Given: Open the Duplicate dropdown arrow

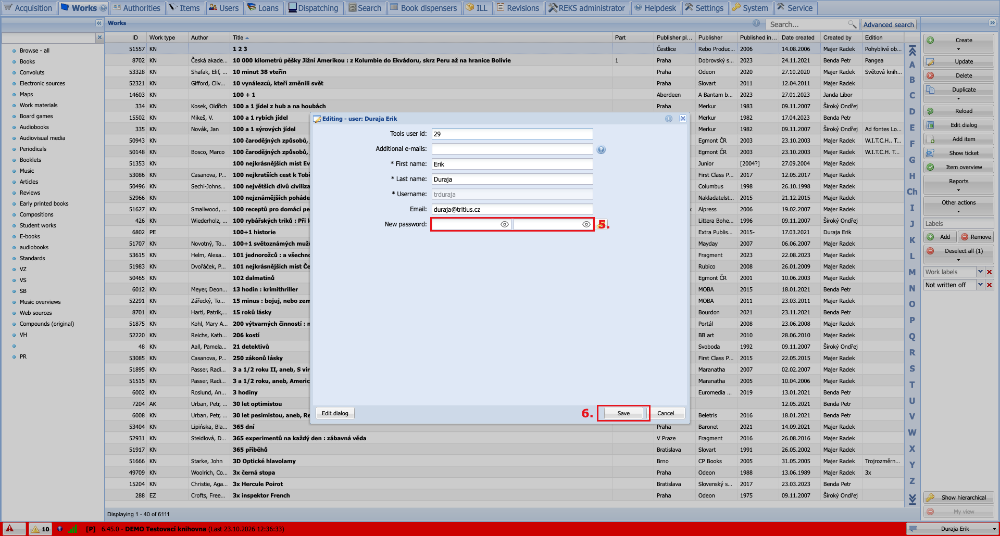Looking at the screenshot, I should pos(959,98).
